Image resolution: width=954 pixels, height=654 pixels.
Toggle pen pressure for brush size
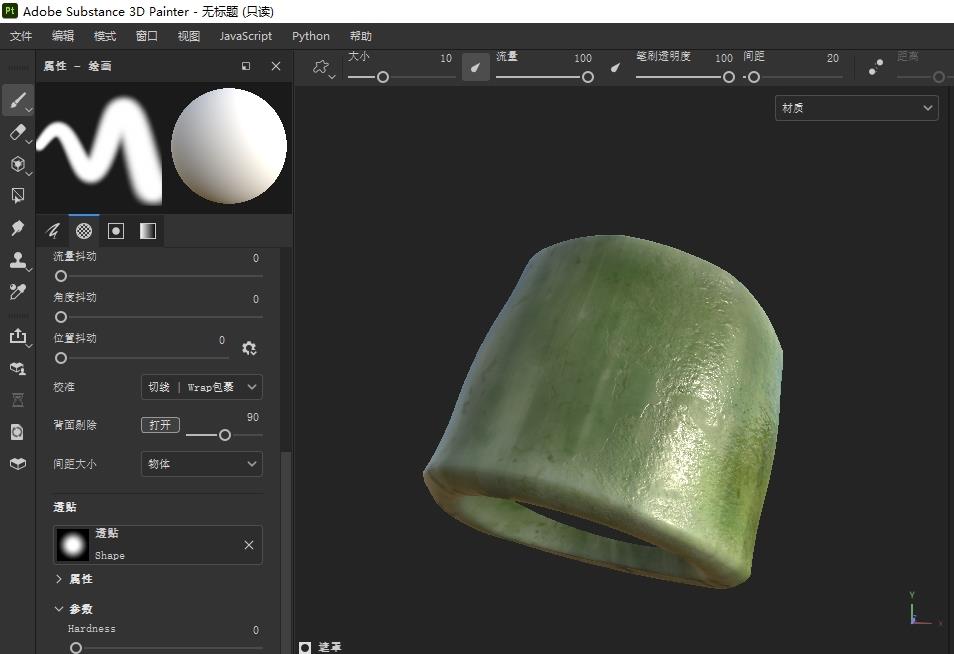pyautogui.click(x=475, y=67)
